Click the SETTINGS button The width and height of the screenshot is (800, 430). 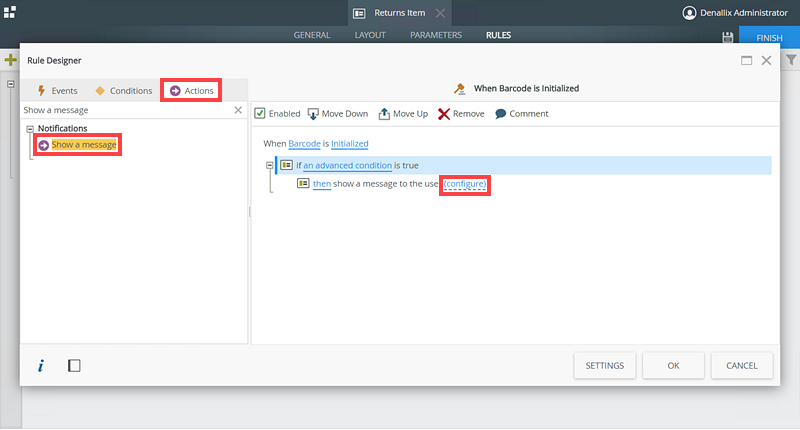tap(605, 366)
